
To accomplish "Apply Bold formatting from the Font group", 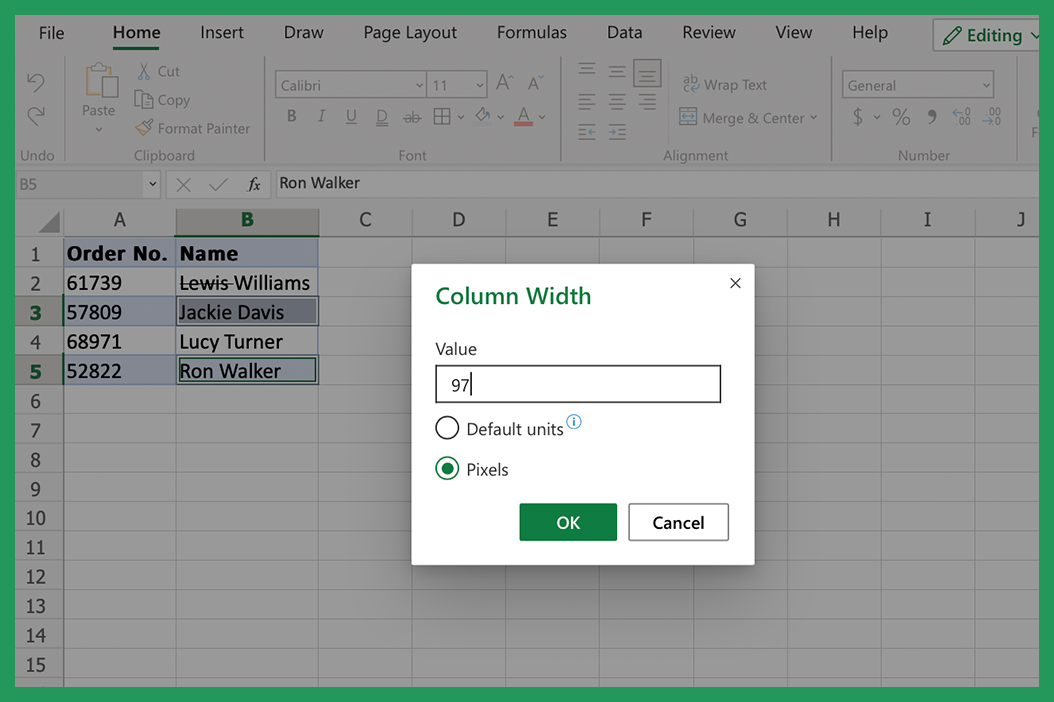I will click(291, 117).
